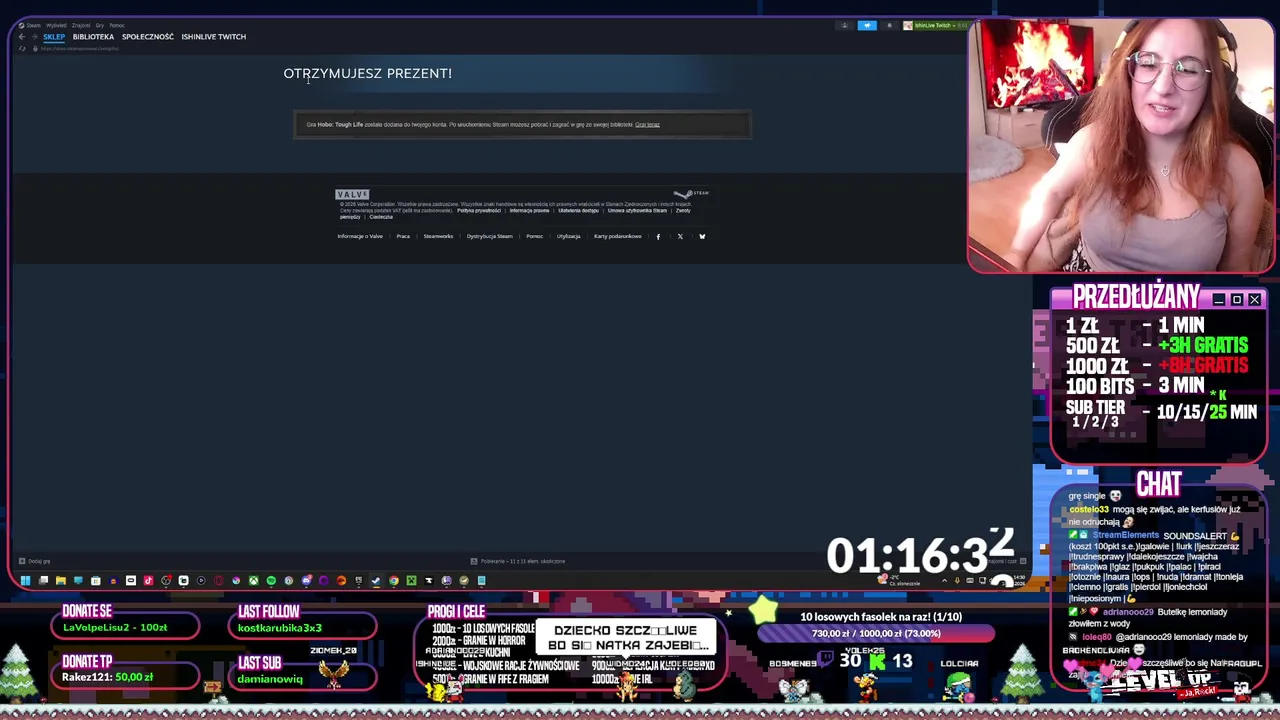Open the Xbox app on taskbar

[254, 580]
